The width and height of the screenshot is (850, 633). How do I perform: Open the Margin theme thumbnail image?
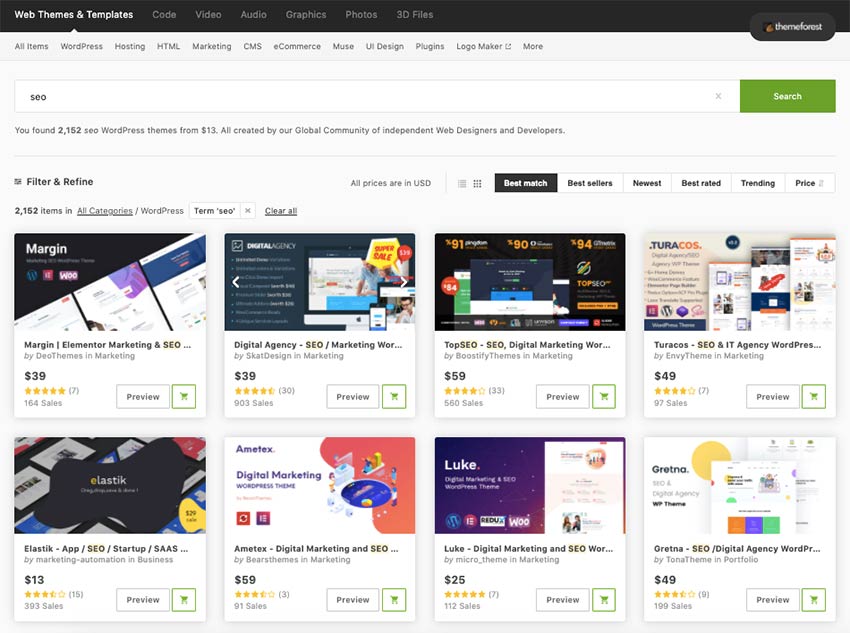click(x=110, y=282)
